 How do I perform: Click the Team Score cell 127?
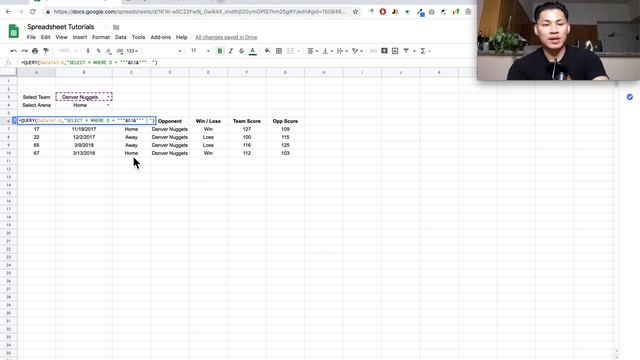coord(247,129)
